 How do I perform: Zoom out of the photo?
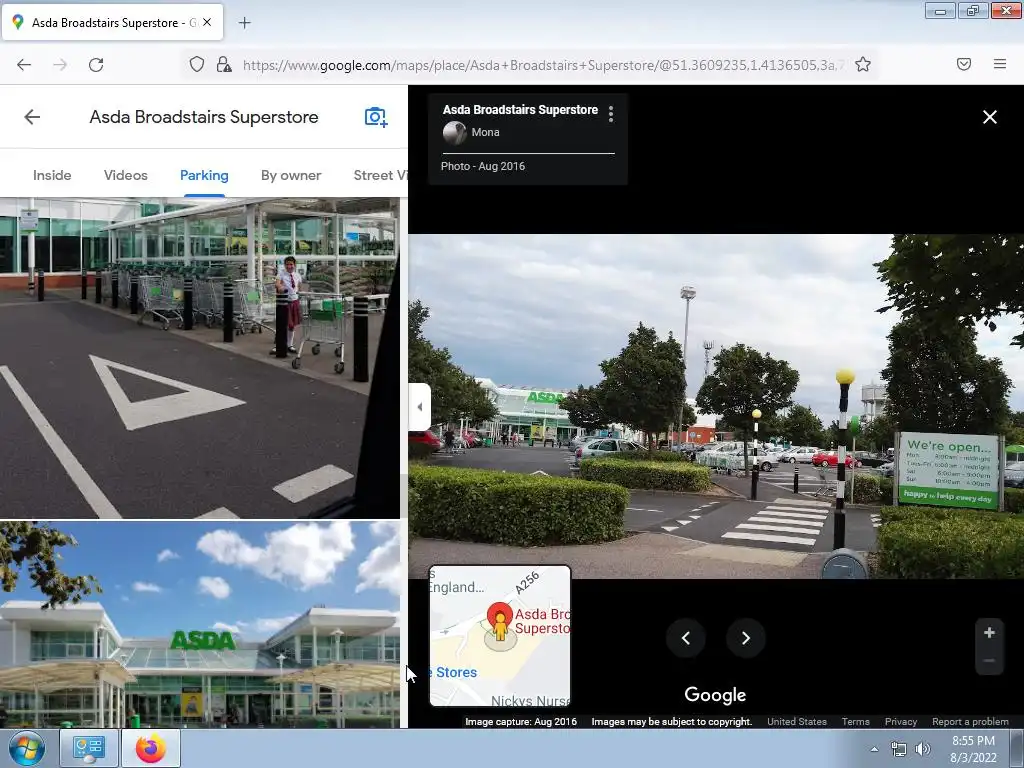[989, 661]
